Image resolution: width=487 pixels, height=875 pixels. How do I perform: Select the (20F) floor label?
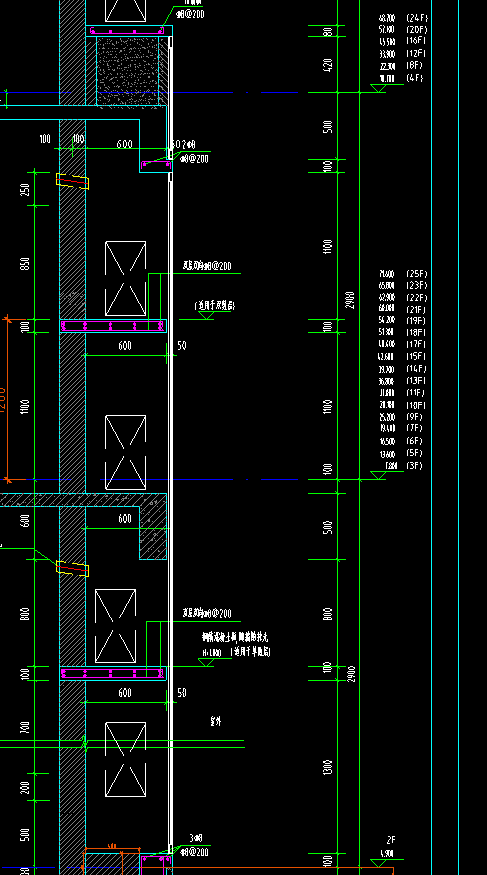pyautogui.click(x=417, y=30)
